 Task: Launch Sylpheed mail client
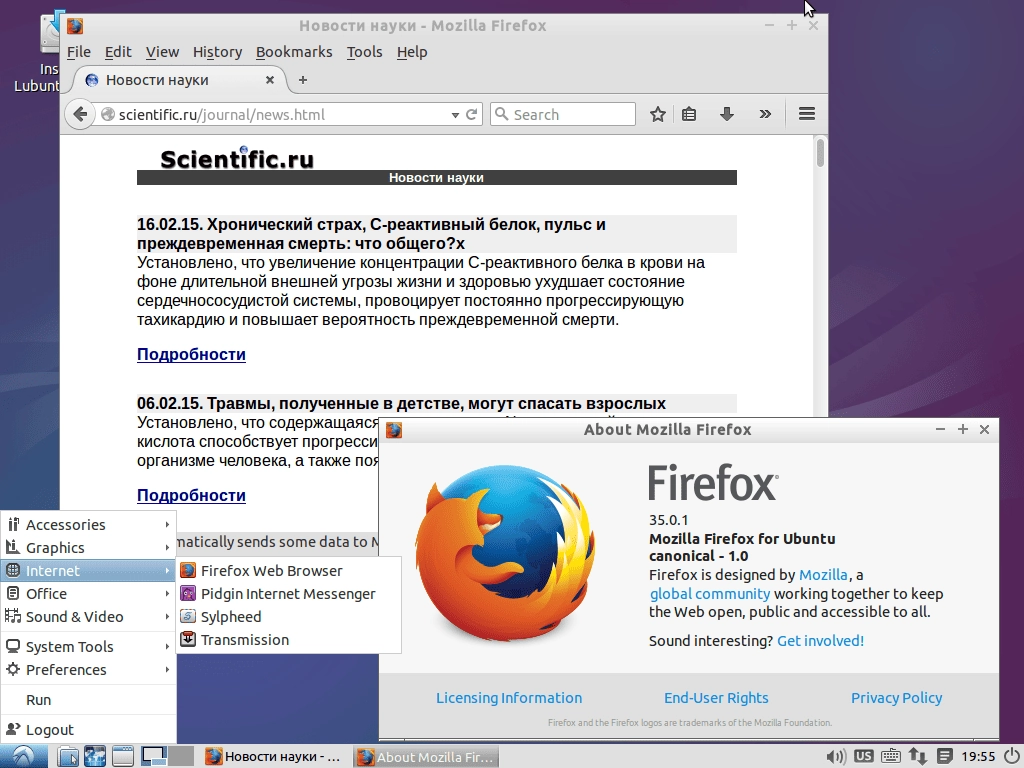(x=288, y=616)
